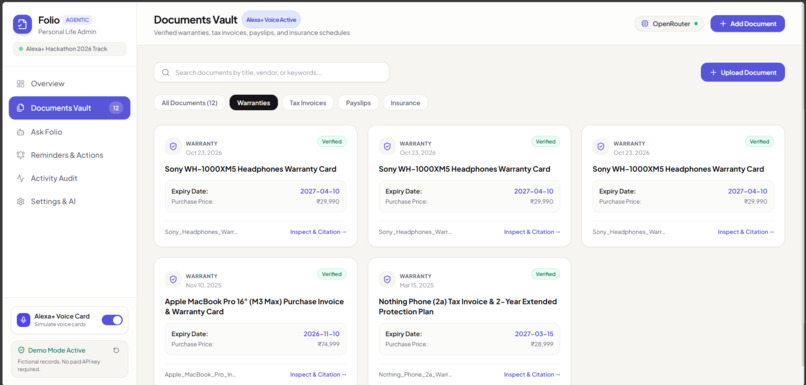Screen dimensions: 806x385
Task: Open the Apple MacBook Pro 16" Purchase Invoice title
Action: point(254,306)
